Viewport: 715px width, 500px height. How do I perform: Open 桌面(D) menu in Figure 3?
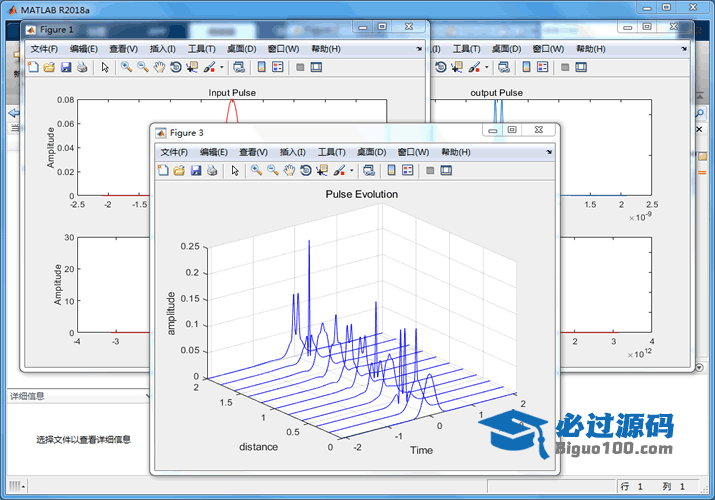point(372,152)
